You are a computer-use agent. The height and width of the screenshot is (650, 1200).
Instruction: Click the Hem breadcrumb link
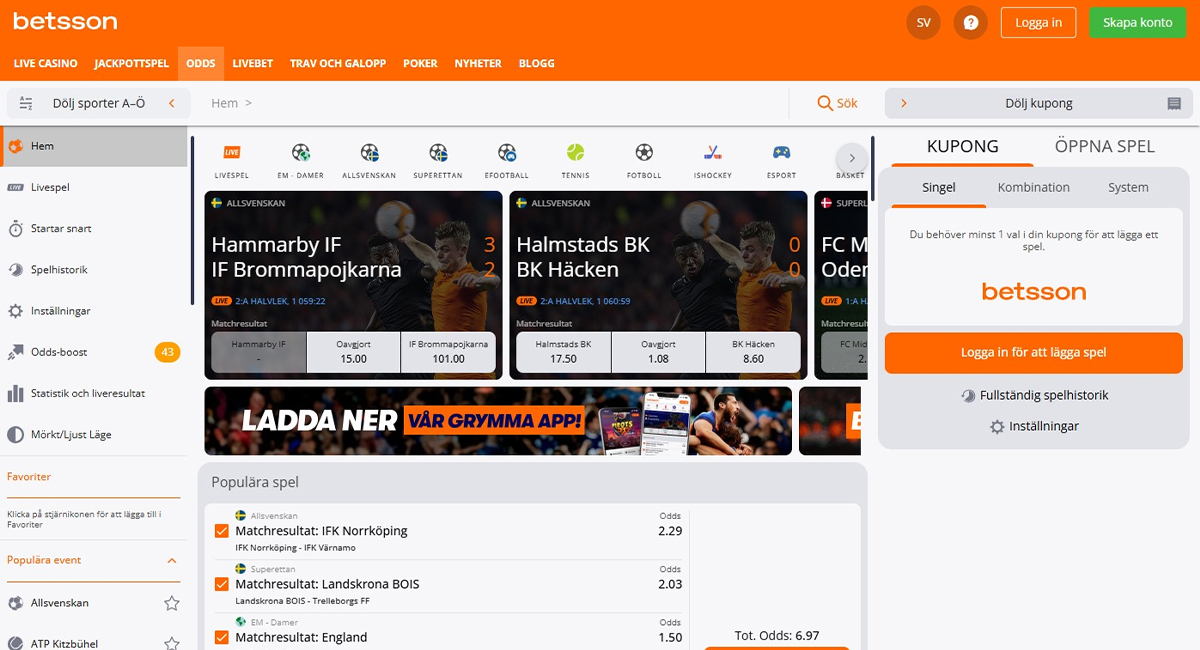point(225,103)
